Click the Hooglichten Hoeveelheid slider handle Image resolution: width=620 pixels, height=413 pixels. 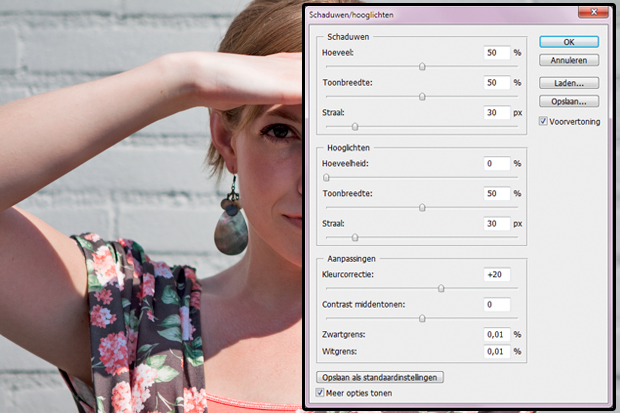click(x=326, y=178)
